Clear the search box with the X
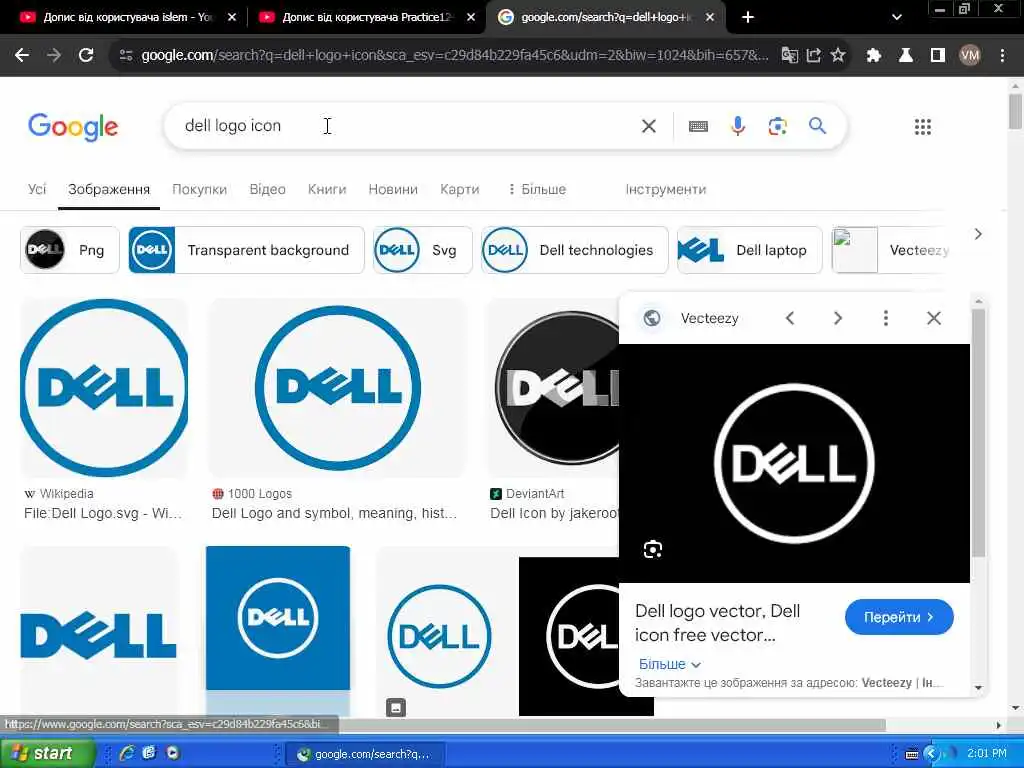 648,126
